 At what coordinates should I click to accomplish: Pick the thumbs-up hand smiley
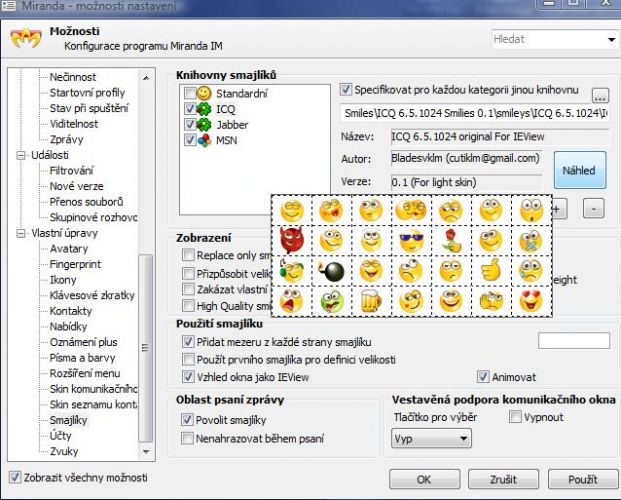[x=491, y=271]
